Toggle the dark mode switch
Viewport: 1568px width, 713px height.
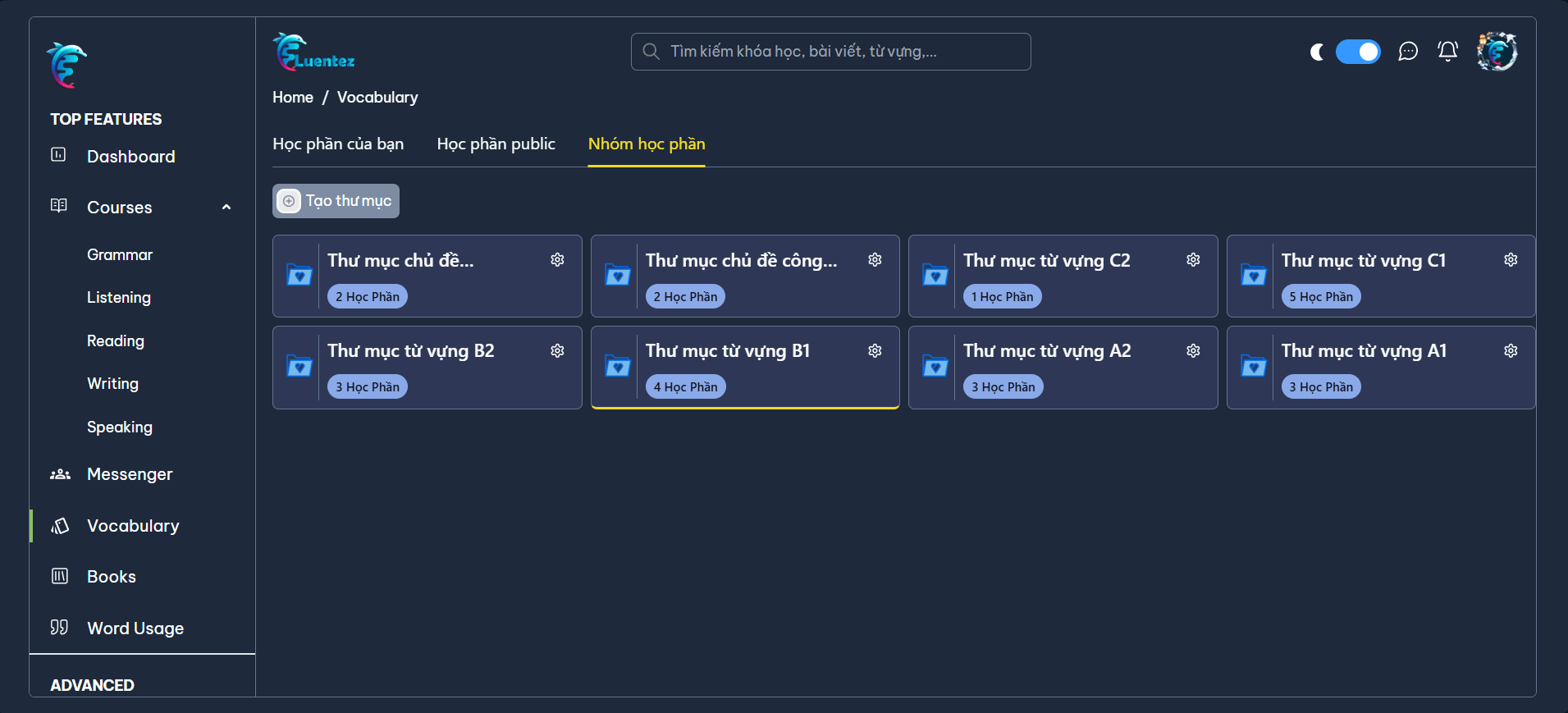pyautogui.click(x=1358, y=52)
